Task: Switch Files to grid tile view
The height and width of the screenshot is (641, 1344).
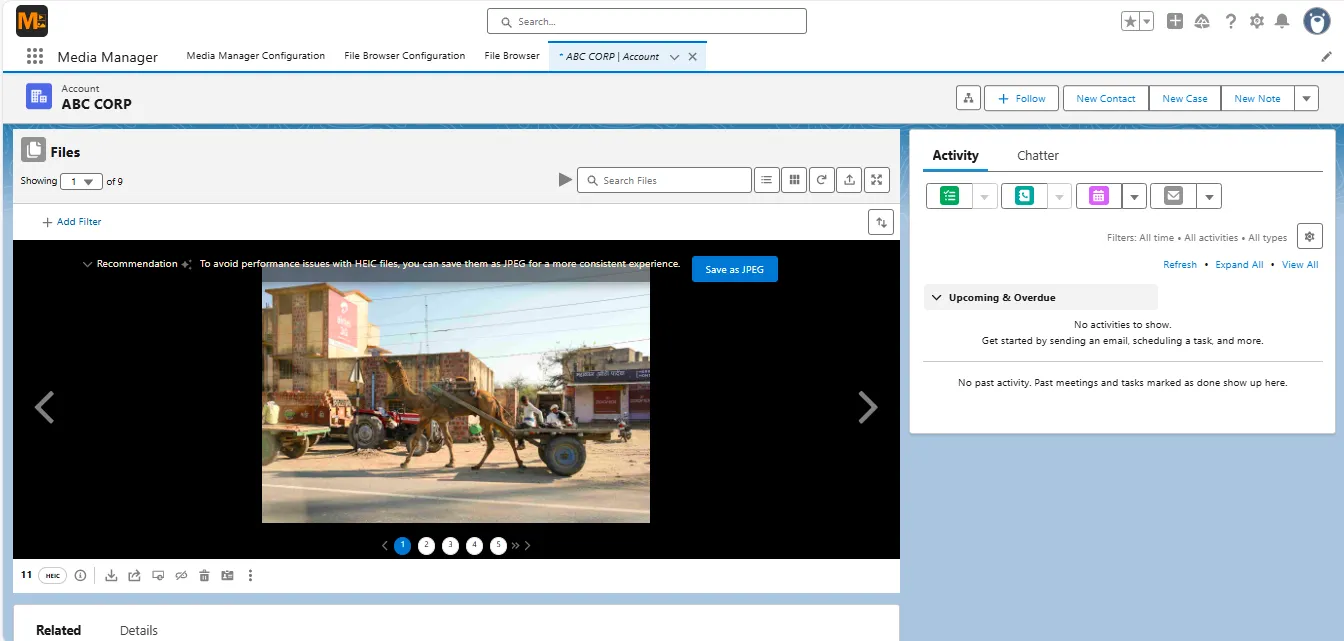Action: tap(794, 180)
